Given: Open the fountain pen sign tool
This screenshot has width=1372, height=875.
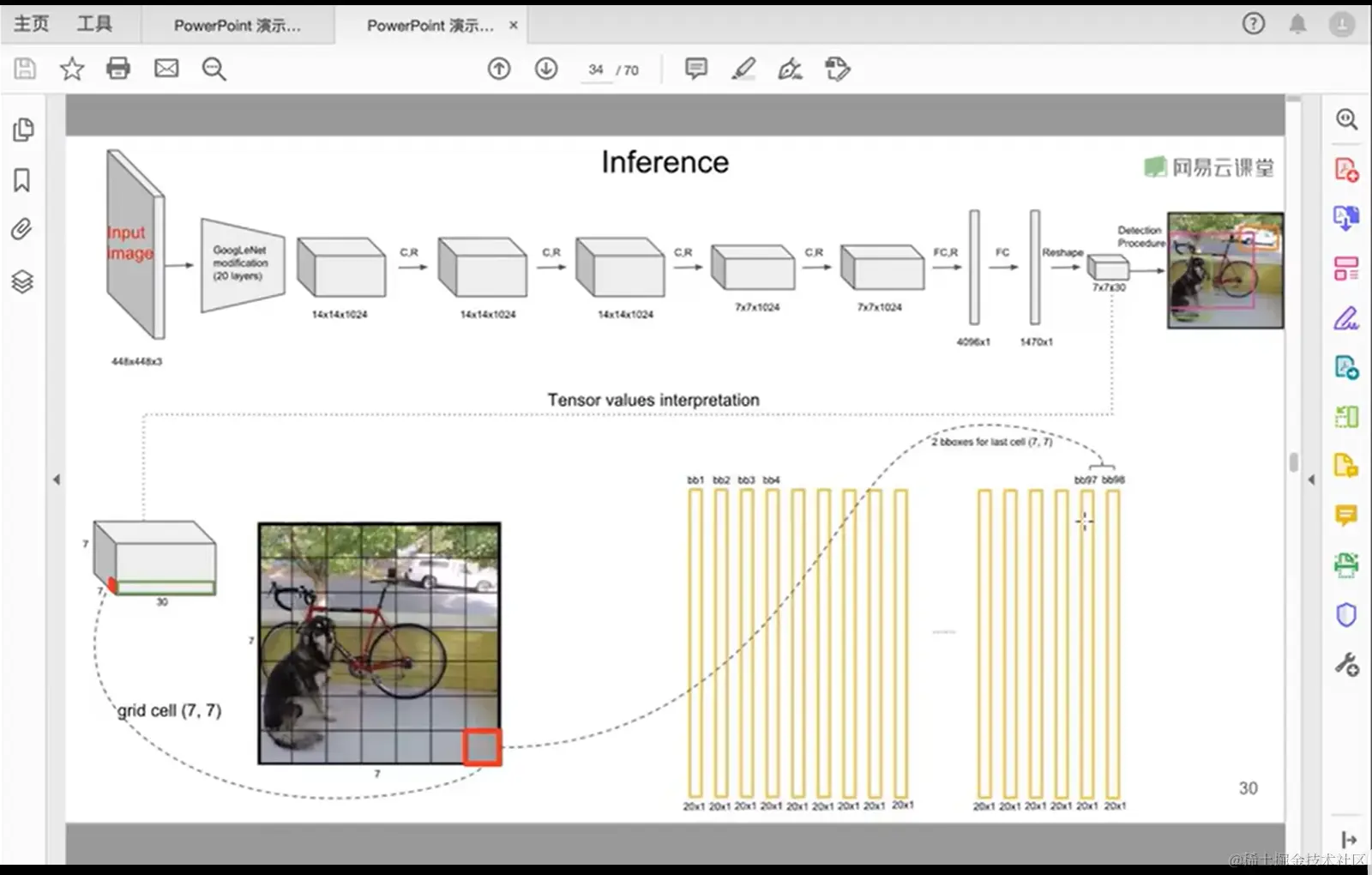Looking at the screenshot, I should tap(790, 69).
